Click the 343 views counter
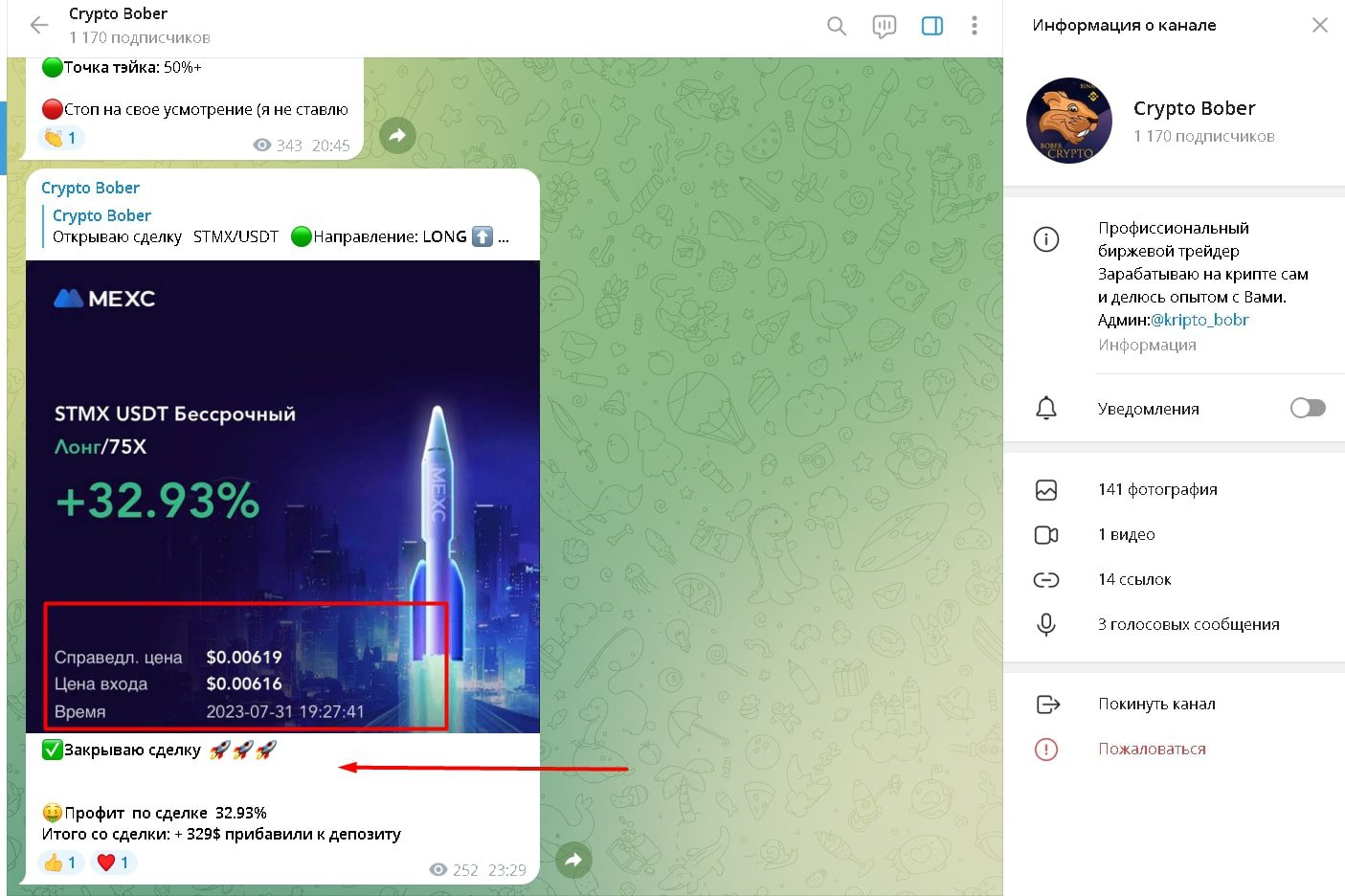The width and height of the screenshot is (1345, 896). (278, 146)
